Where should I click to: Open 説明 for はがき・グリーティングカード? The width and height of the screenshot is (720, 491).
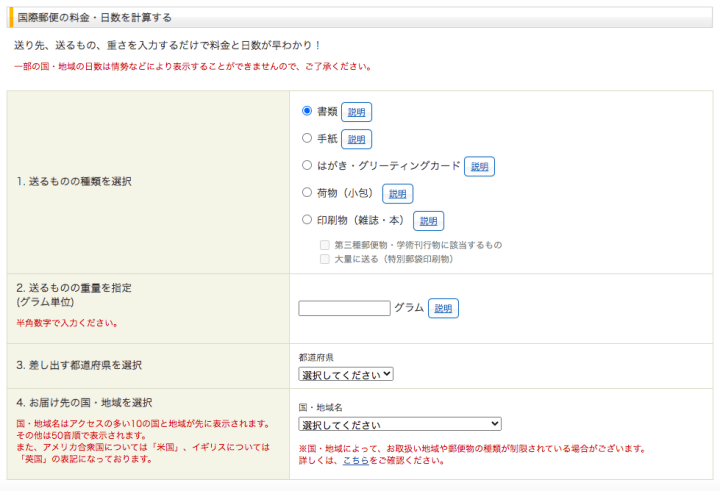pyautogui.click(x=480, y=166)
